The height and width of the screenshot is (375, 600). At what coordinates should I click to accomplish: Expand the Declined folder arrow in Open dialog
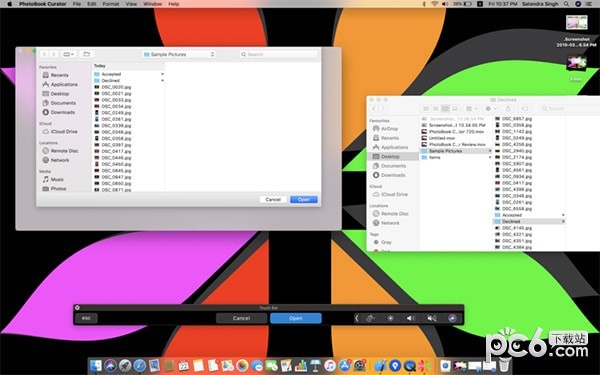coord(162,81)
